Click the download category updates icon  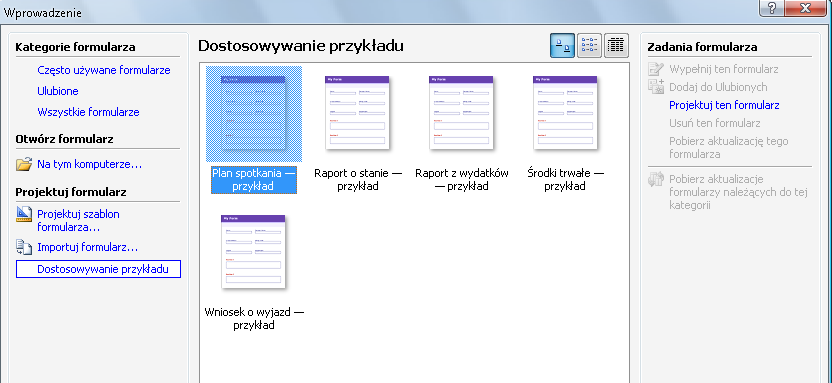pos(656,179)
